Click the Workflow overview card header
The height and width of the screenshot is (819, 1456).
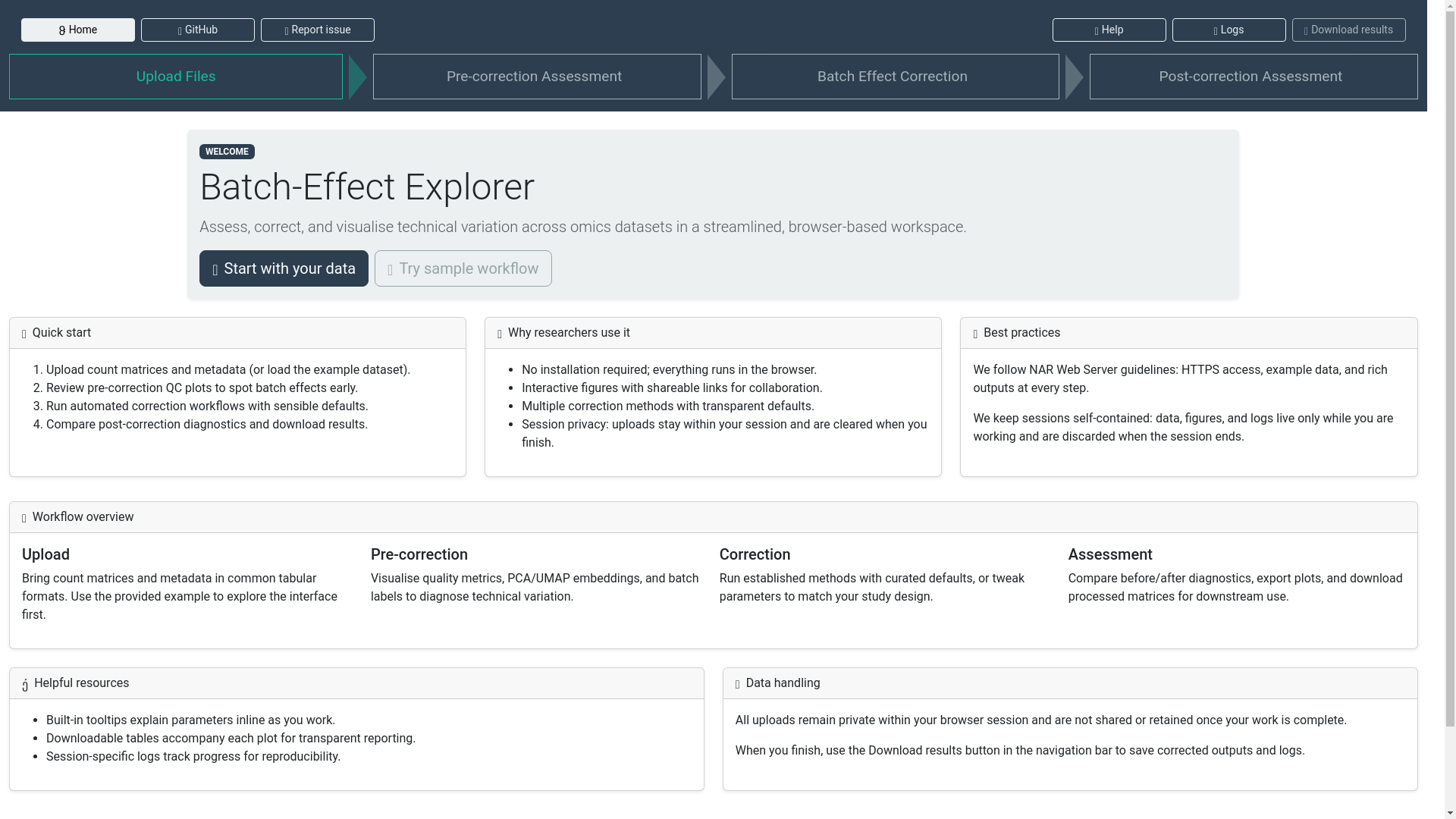tap(713, 517)
